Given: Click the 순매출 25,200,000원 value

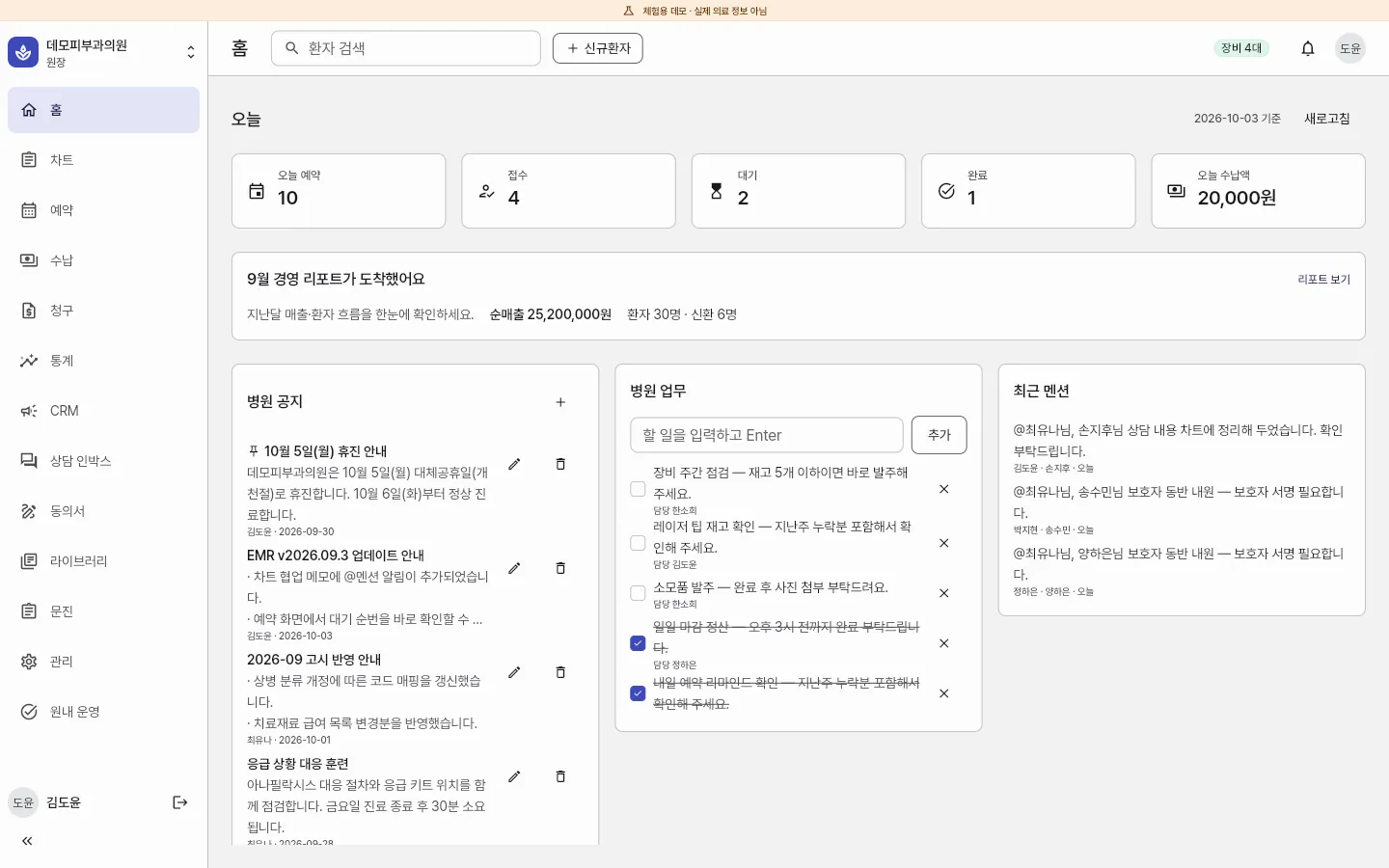Looking at the screenshot, I should 550,314.
